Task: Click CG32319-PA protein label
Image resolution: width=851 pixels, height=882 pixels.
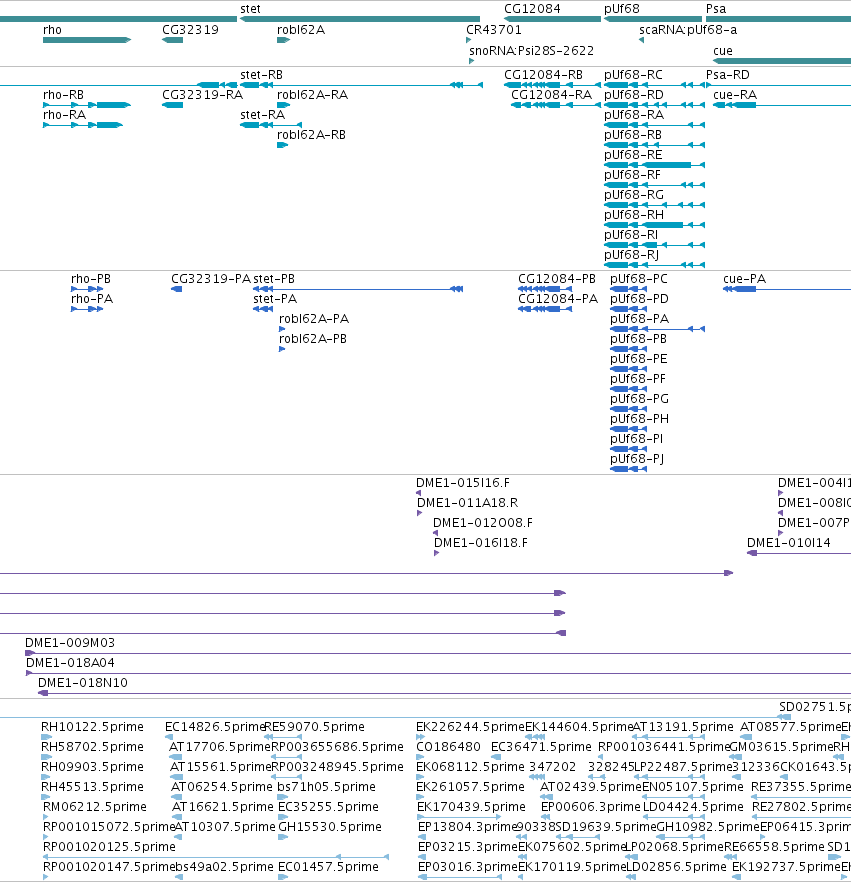Action: pos(211,278)
